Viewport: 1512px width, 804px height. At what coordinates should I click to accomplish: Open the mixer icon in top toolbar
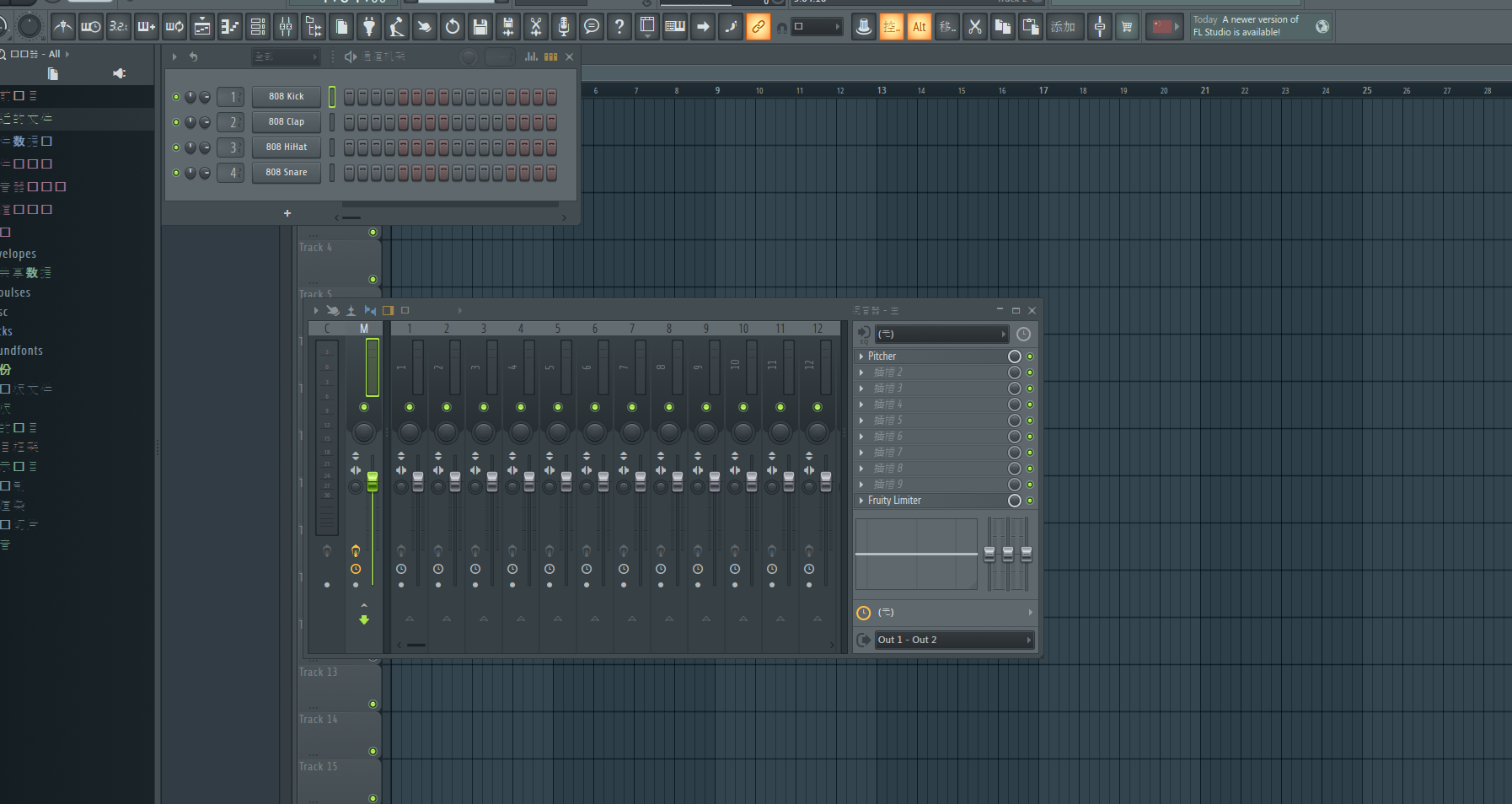coord(286,27)
